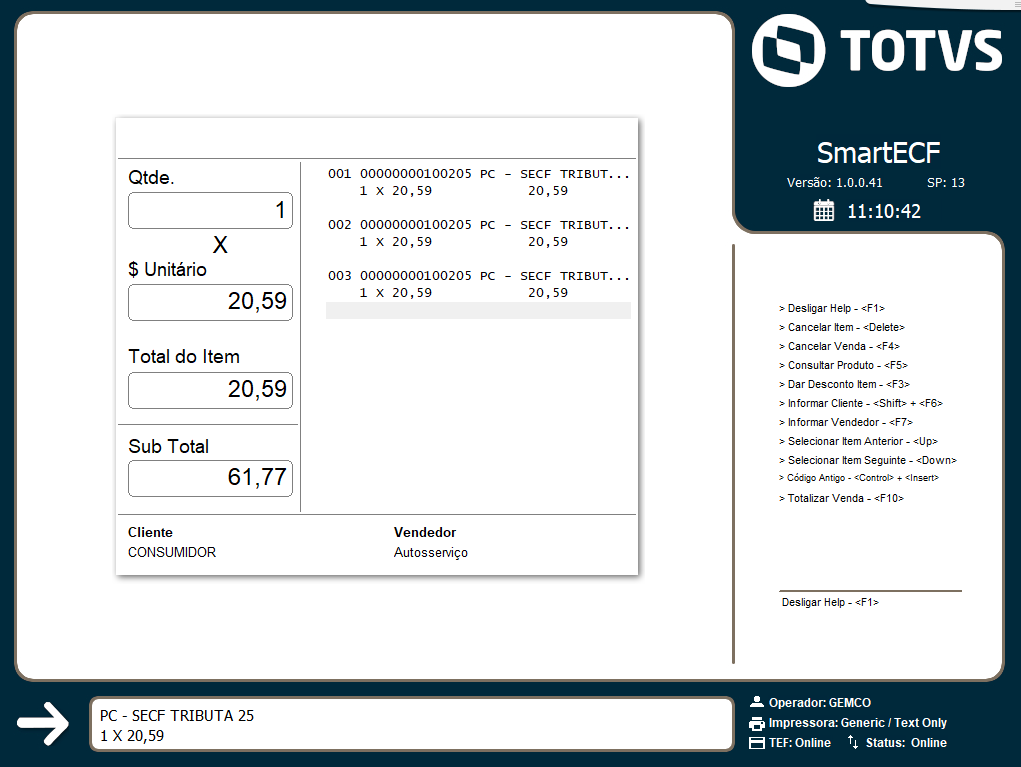Image resolution: width=1021 pixels, height=767 pixels.
Task: Click the Sub Total label
Action: (169, 446)
